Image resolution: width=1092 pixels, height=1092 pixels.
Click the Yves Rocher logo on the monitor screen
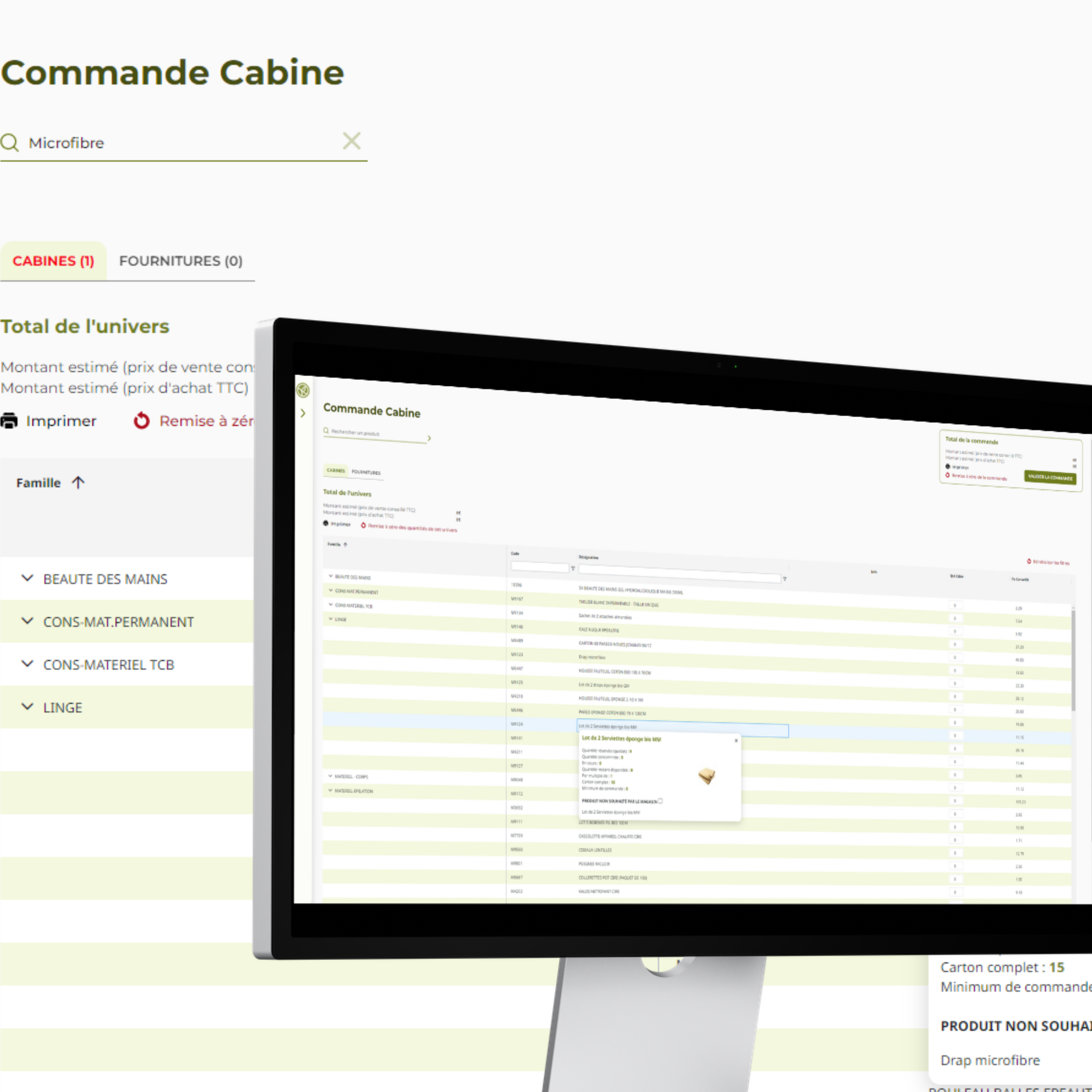[x=303, y=390]
